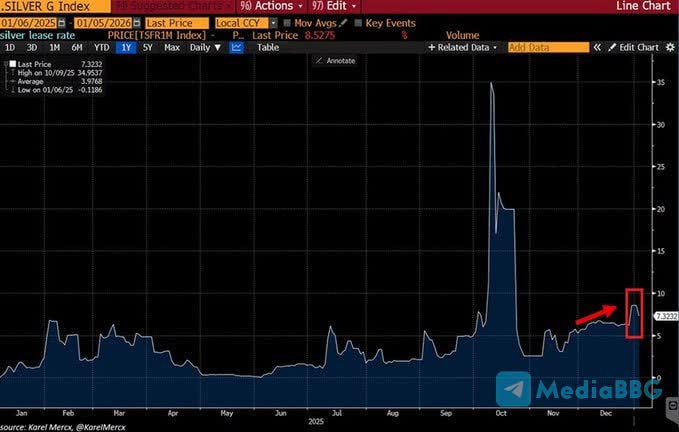
Task: Expand the Daily frequency dropdown
Action: pyautogui.click(x=204, y=47)
